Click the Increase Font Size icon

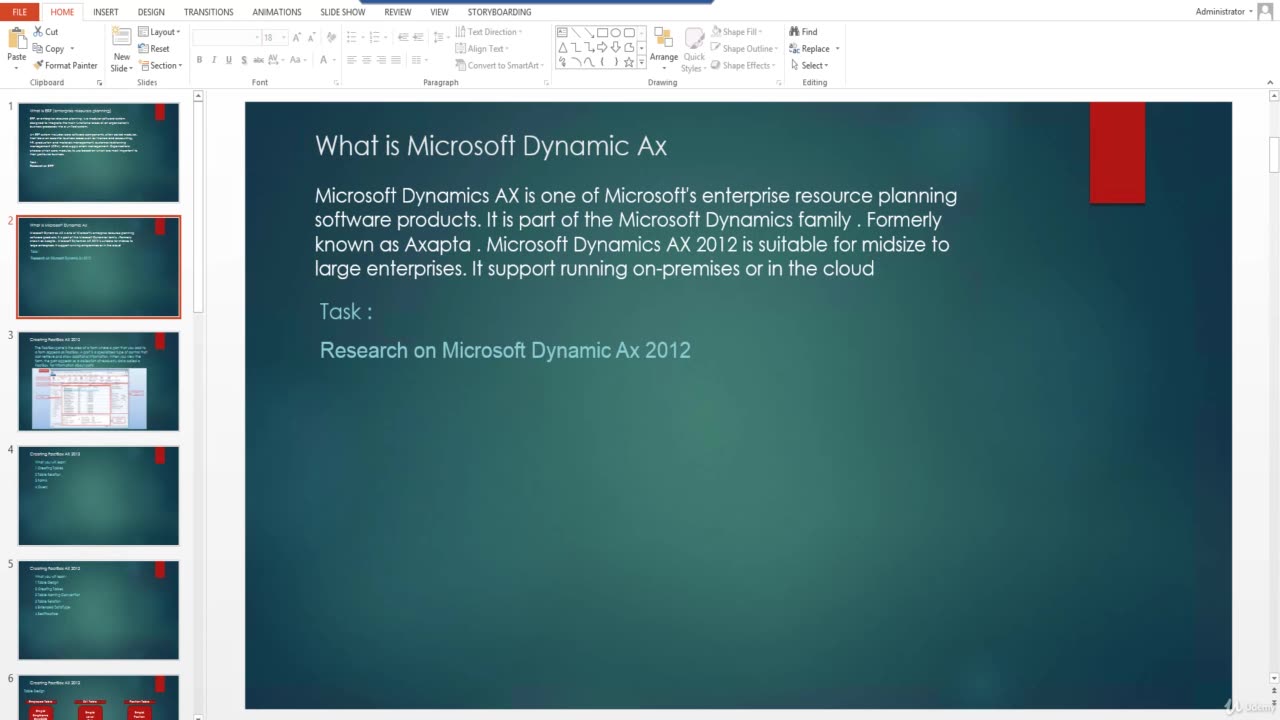tap(297, 38)
